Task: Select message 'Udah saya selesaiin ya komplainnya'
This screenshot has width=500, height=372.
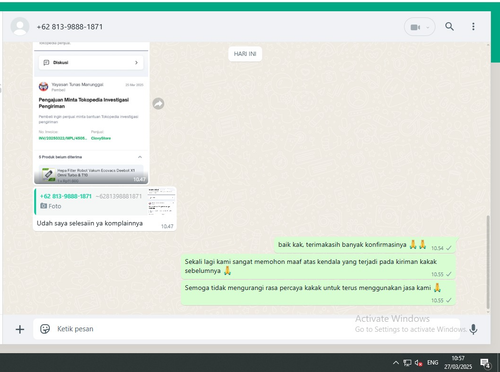Action: coord(90,223)
